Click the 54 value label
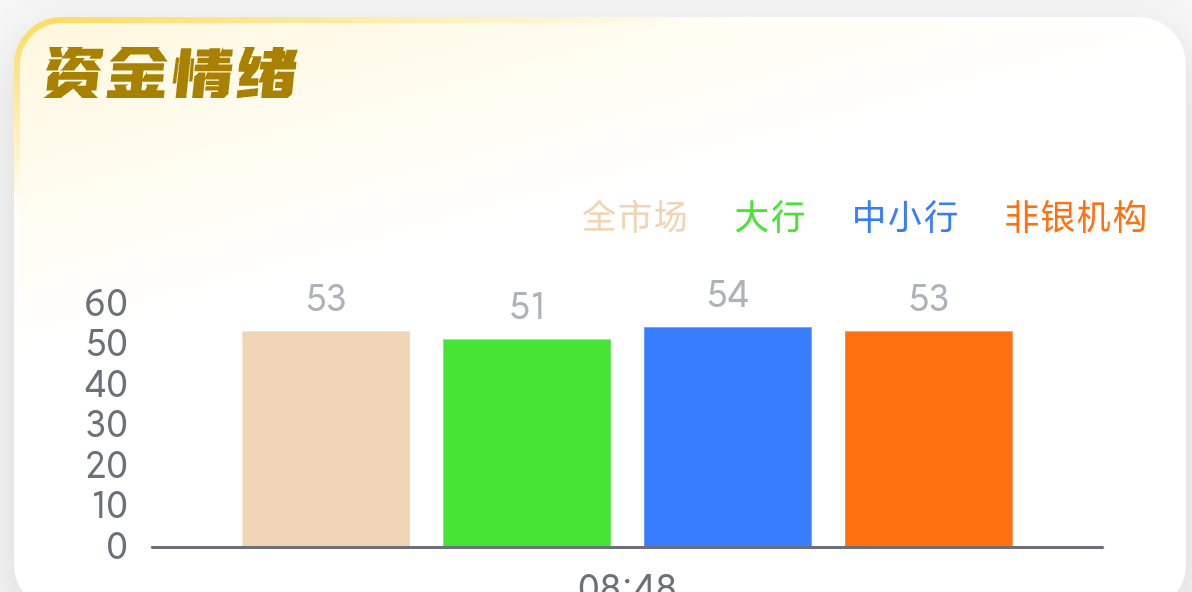Image resolution: width=1192 pixels, height=592 pixels. tap(728, 295)
